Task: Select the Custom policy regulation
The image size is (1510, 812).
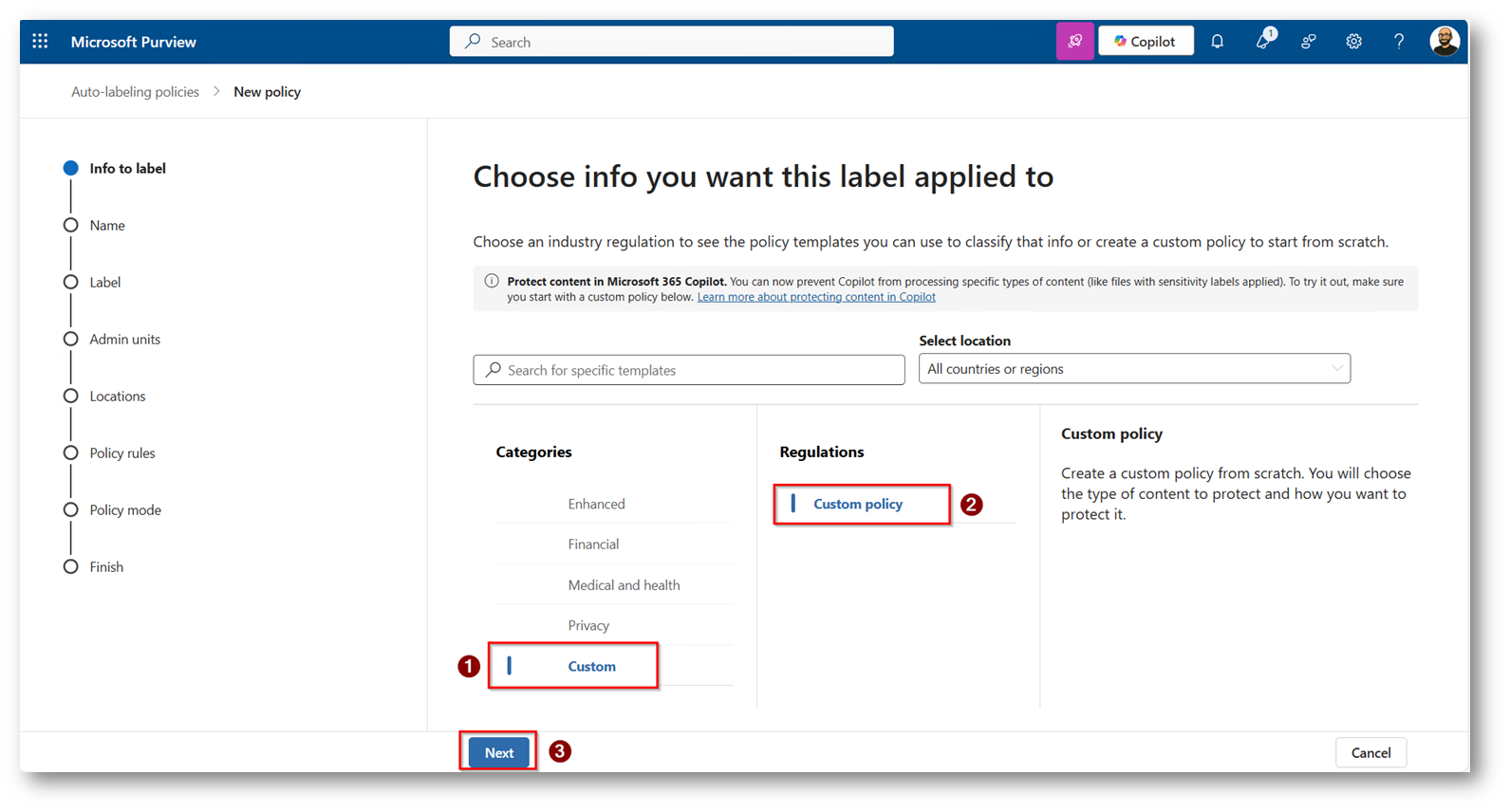Action: (x=858, y=505)
